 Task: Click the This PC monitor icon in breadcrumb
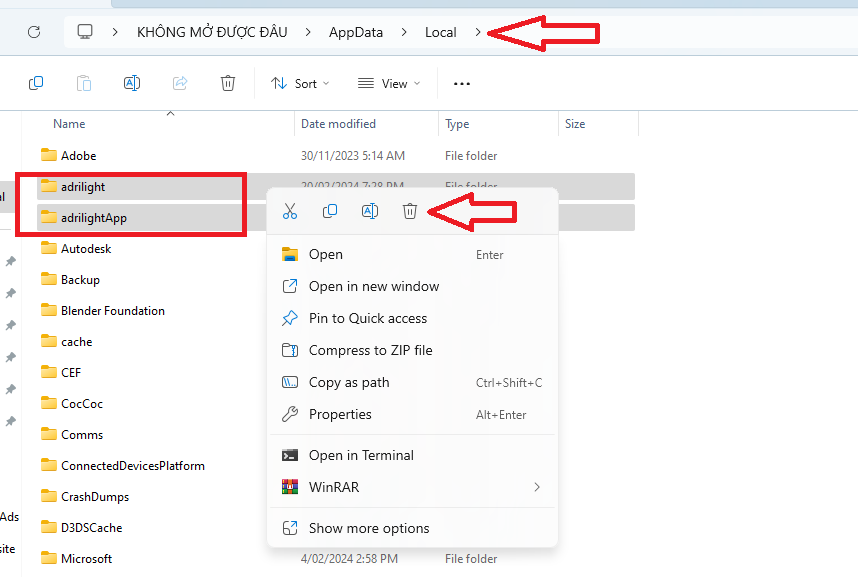[x=85, y=32]
